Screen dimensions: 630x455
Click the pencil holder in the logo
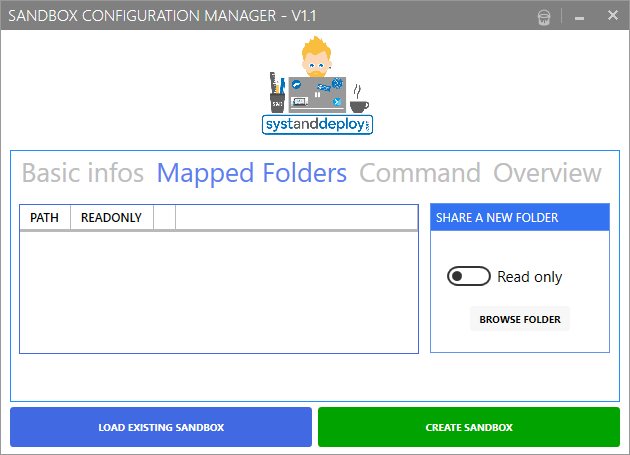coord(273,99)
